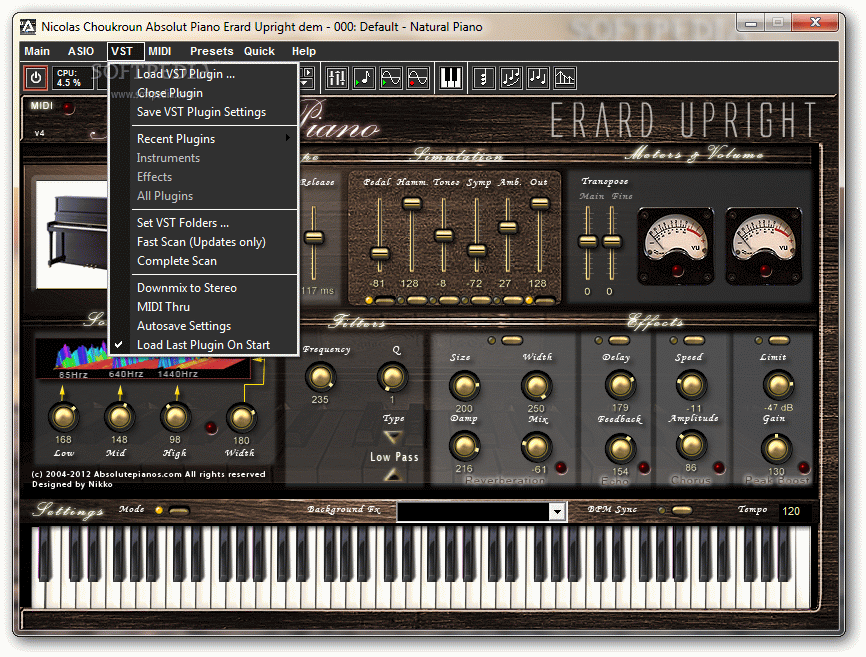Click the chord notes toolbar icon

click(x=483, y=78)
